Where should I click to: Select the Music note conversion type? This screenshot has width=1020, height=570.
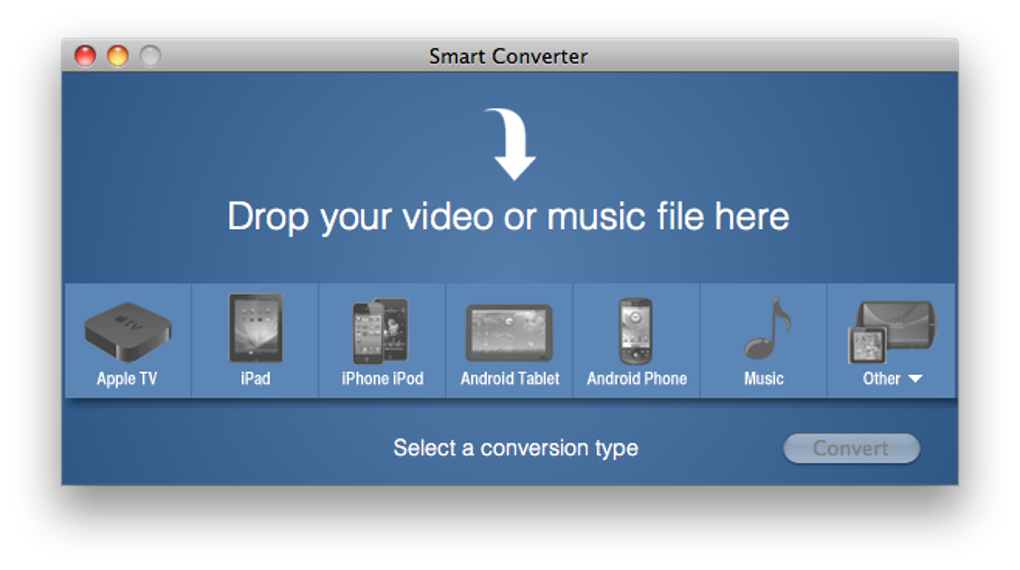pyautogui.click(x=764, y=341)
